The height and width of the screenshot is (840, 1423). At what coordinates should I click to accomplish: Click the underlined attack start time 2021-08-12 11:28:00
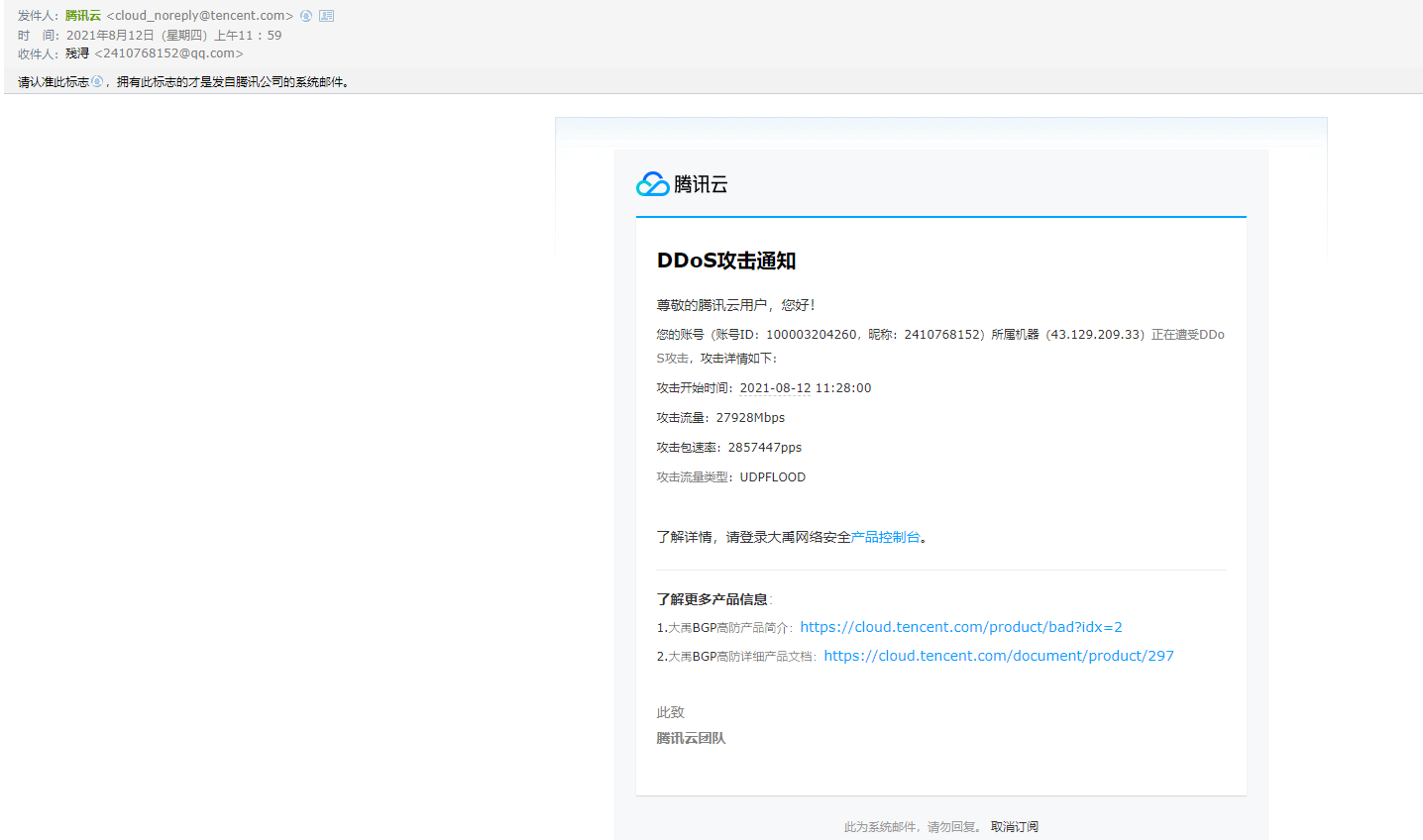805,388
